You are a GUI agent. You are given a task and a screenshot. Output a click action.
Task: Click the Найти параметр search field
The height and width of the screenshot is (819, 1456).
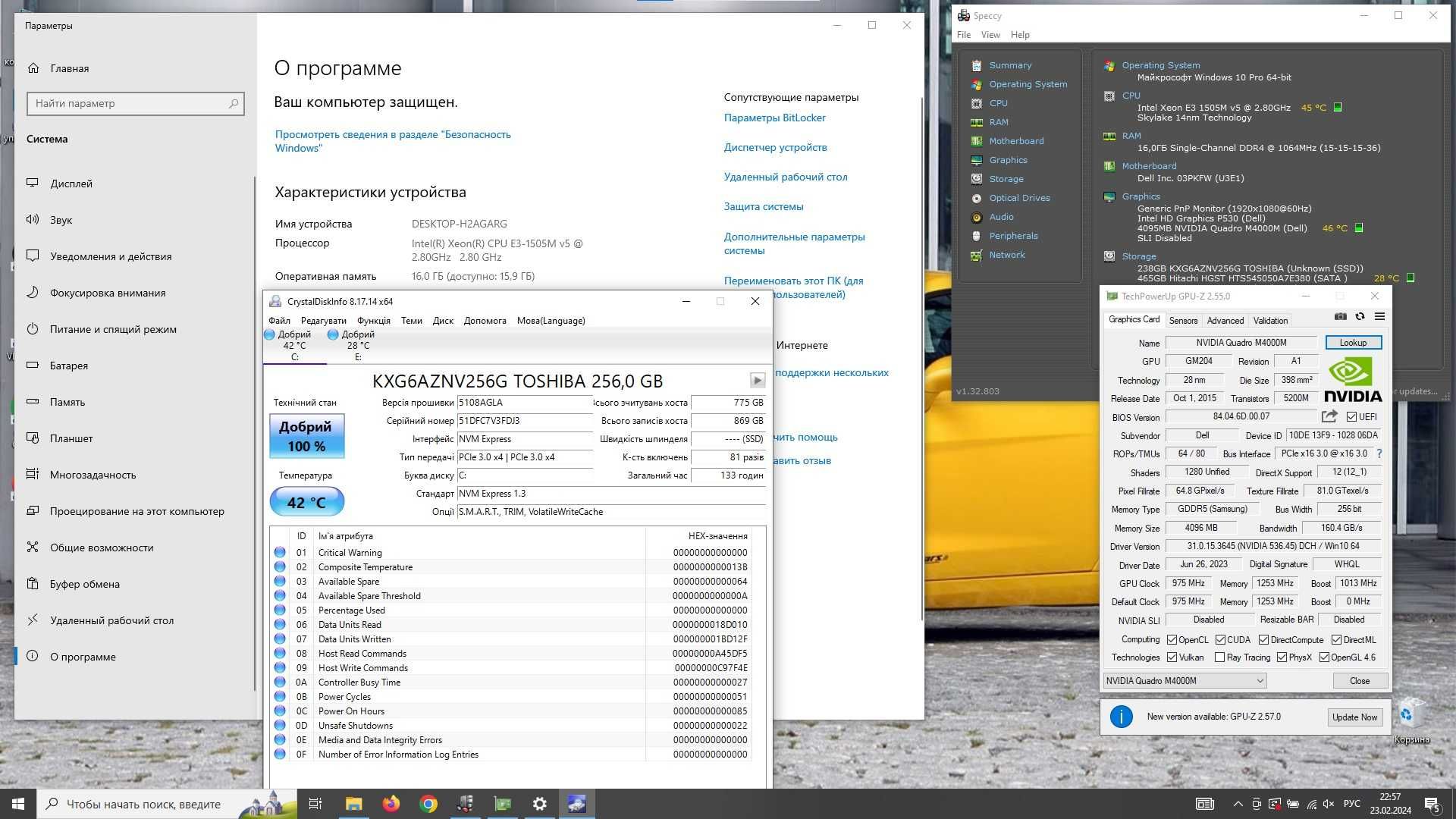(x=135, y=103)
